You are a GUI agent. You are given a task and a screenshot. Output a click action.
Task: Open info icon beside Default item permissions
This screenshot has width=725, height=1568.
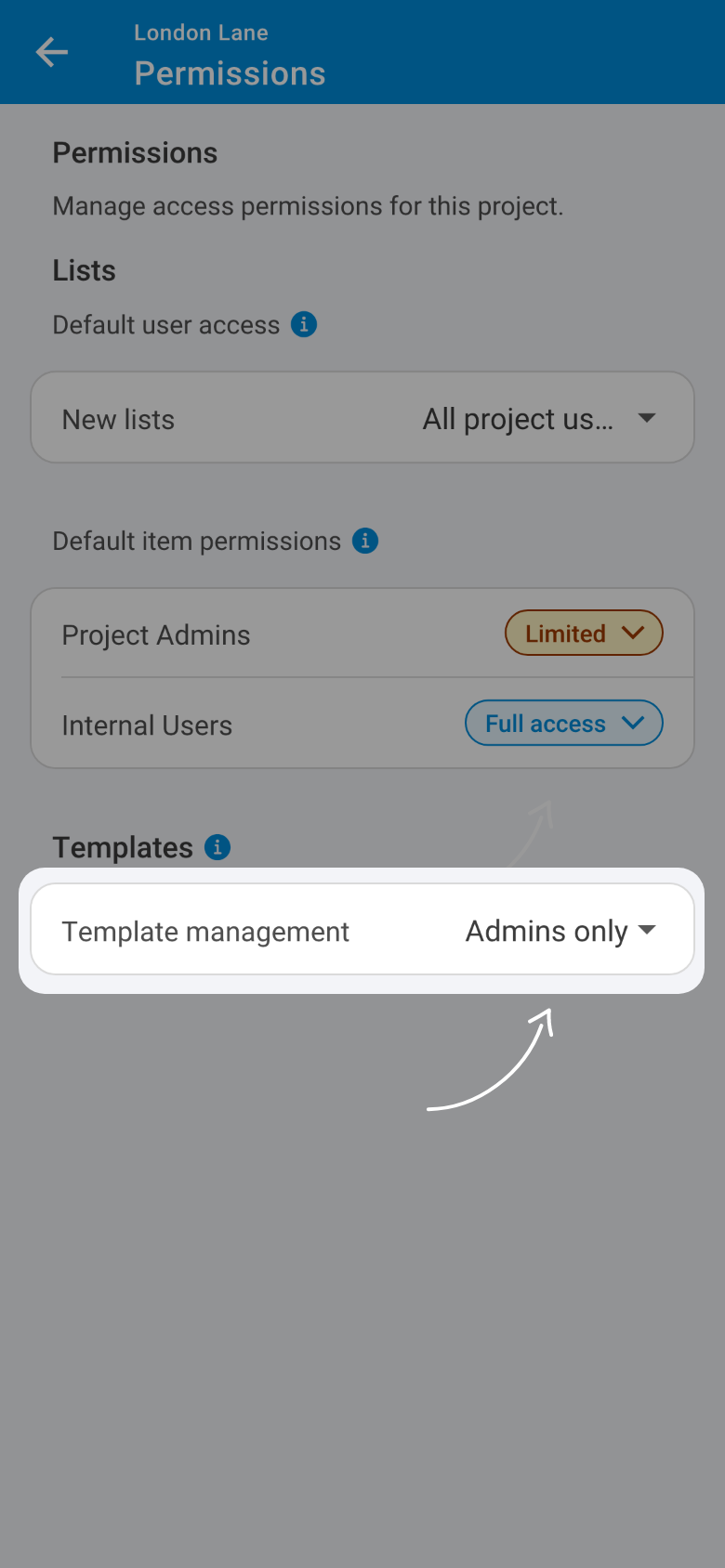click(365, 541)
